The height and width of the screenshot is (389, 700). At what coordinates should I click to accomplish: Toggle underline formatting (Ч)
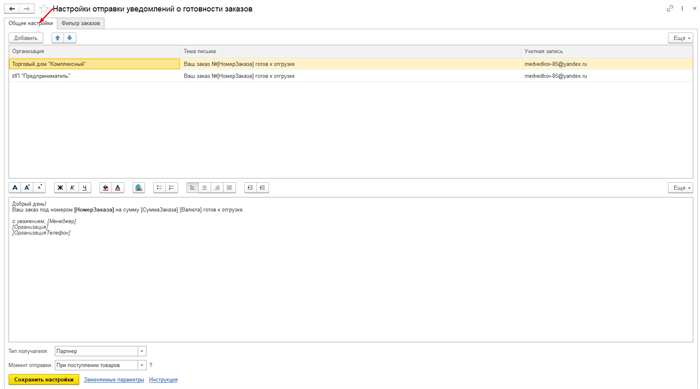84,188
